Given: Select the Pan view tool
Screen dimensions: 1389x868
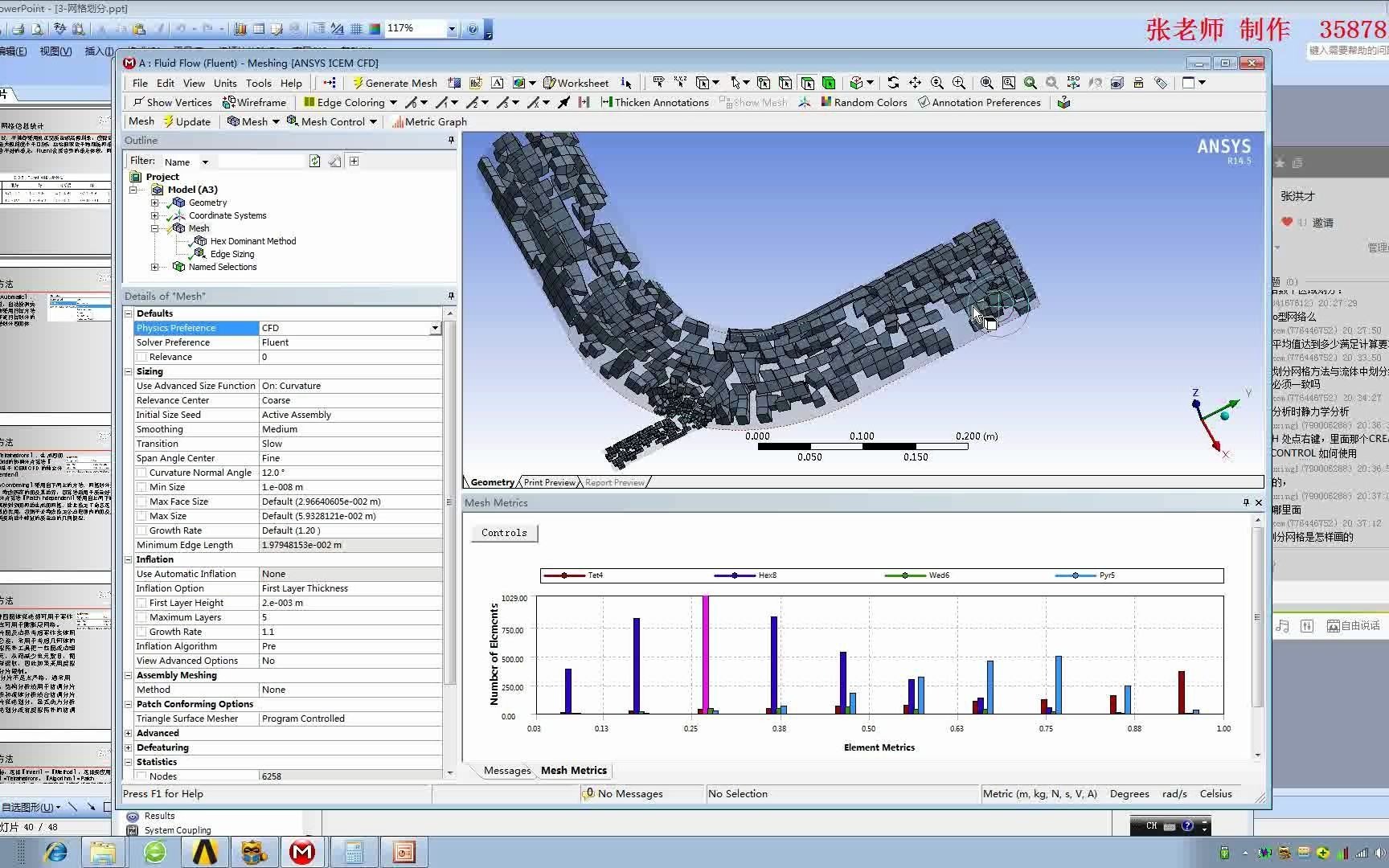Looking at the screenshot, I should point(915,83).
